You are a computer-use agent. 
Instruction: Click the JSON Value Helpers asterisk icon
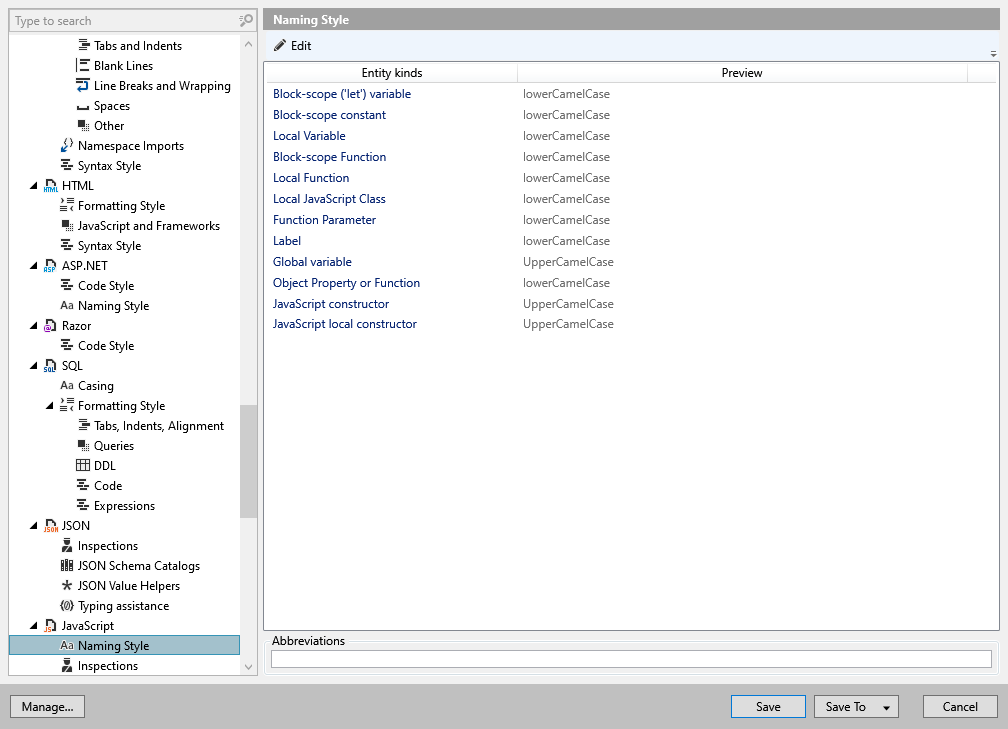tap(67, 586)
